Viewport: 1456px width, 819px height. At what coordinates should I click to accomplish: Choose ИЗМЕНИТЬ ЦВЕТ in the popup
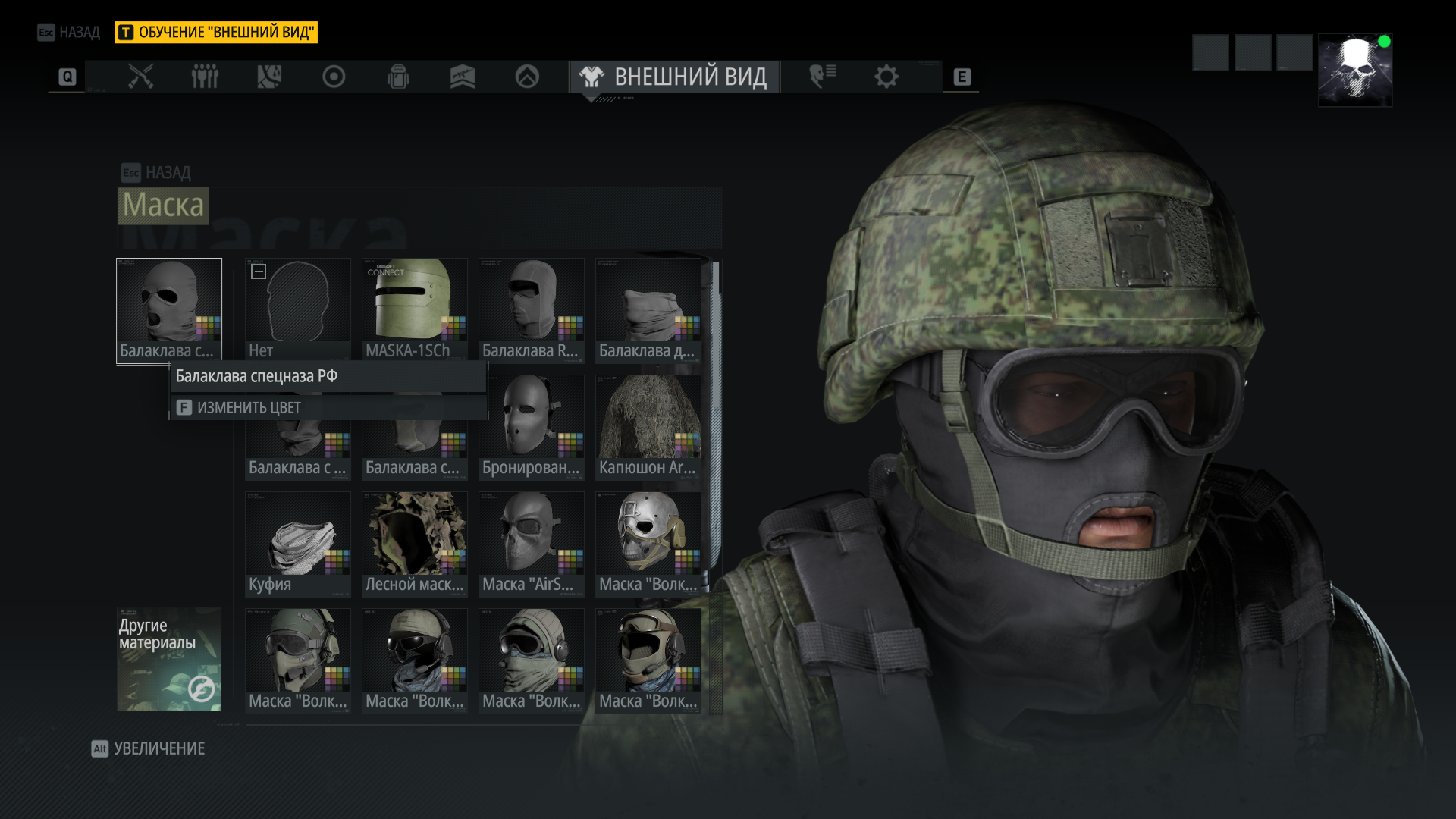click(x=249, y=408)
